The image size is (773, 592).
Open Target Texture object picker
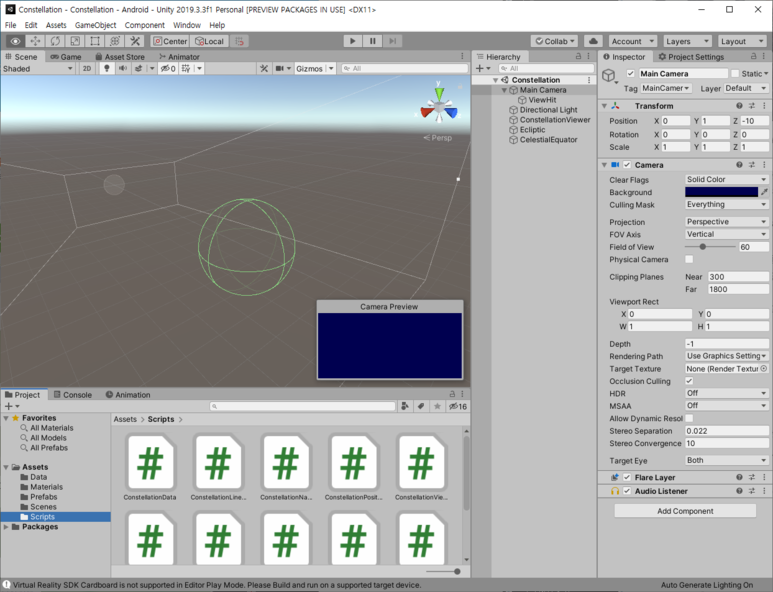764,368
